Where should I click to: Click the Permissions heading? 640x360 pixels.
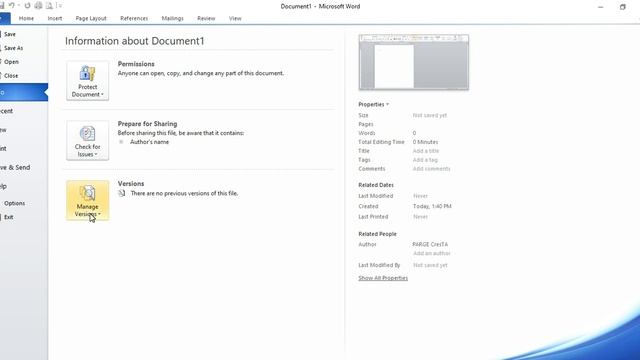coord(136,64)
